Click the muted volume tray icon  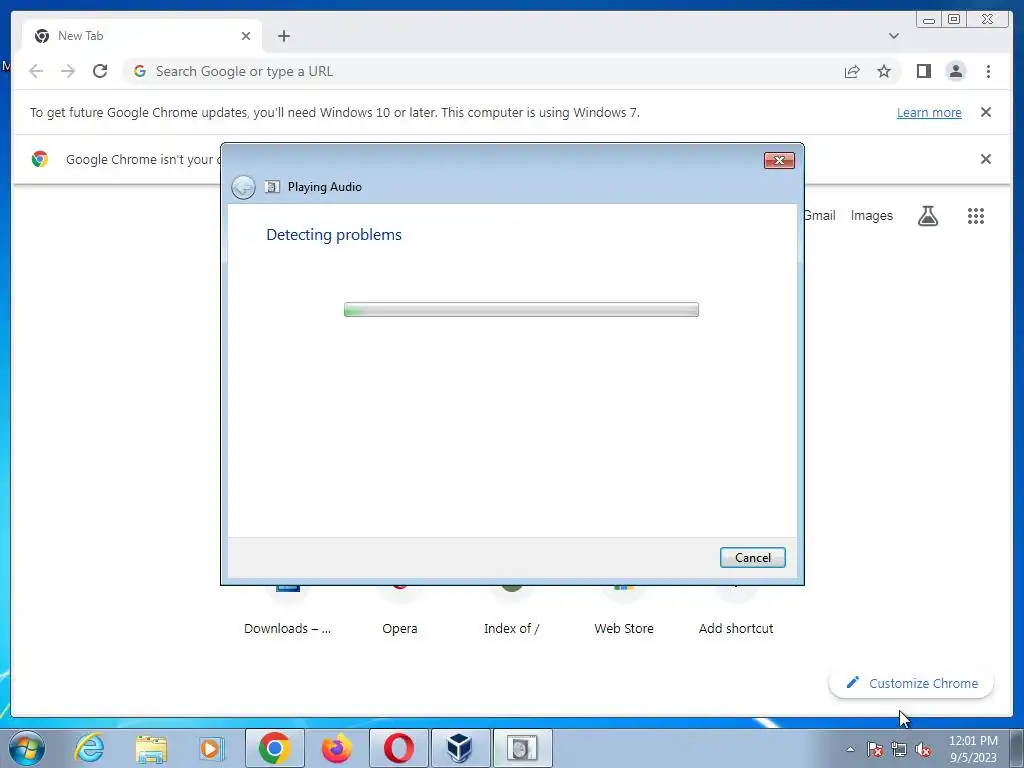pos(923,749)
